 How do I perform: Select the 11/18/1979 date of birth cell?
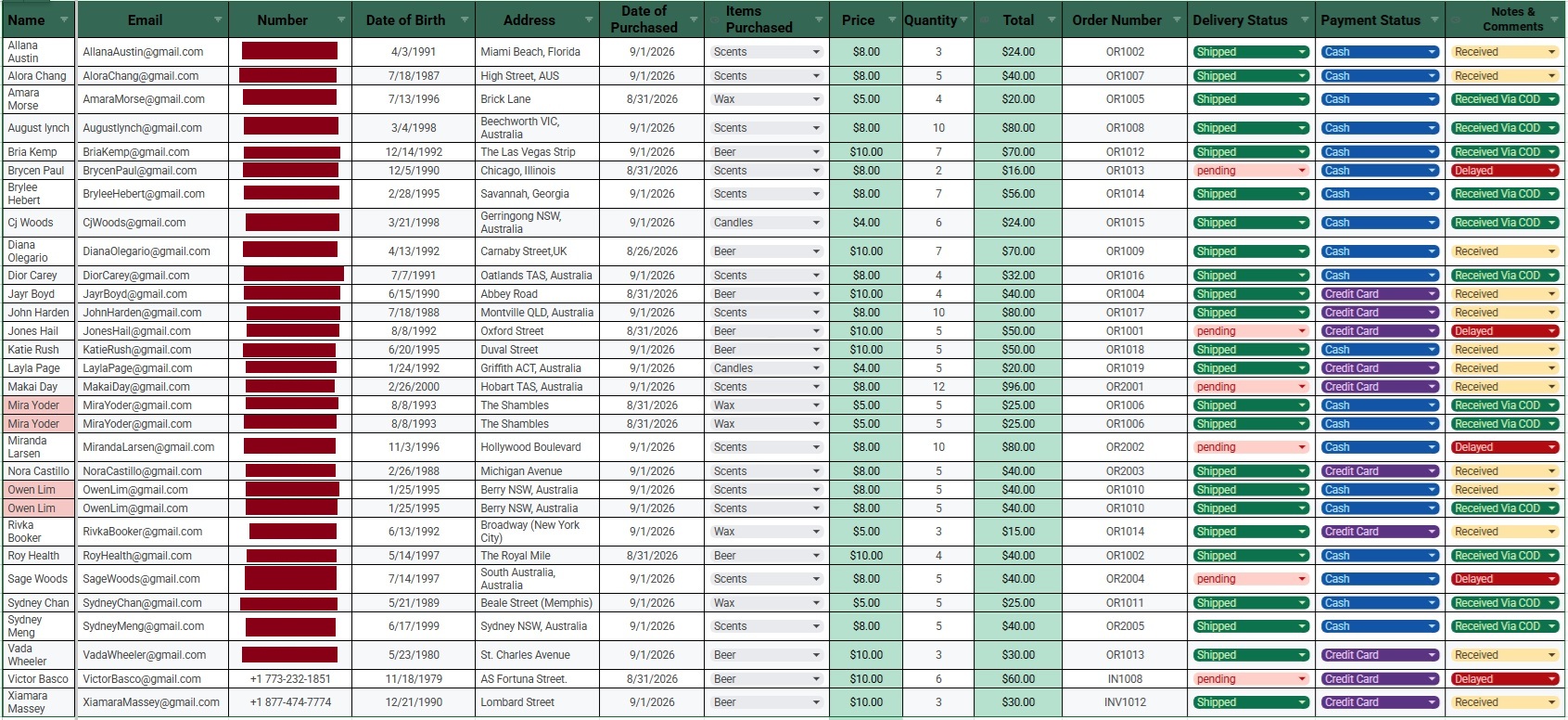414,679
